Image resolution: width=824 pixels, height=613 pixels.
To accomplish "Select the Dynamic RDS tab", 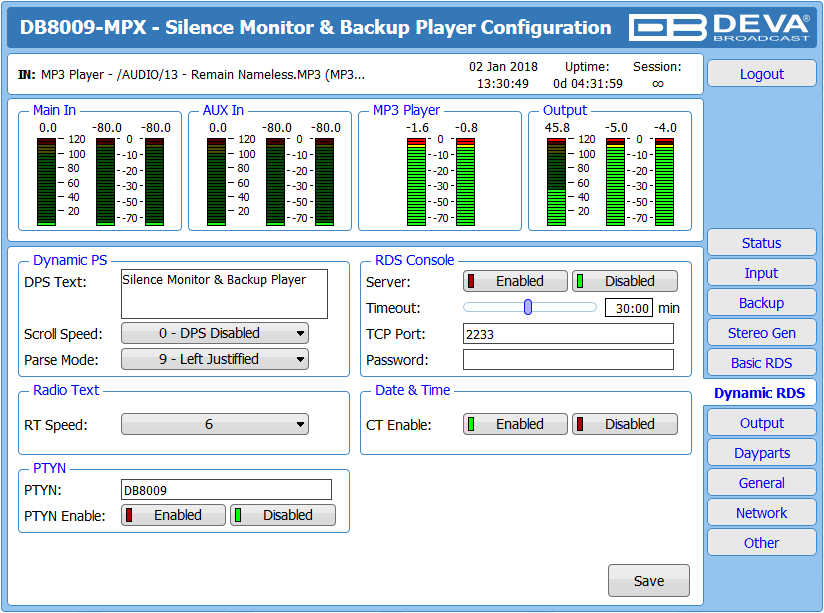I will click(x=759, y=393).
